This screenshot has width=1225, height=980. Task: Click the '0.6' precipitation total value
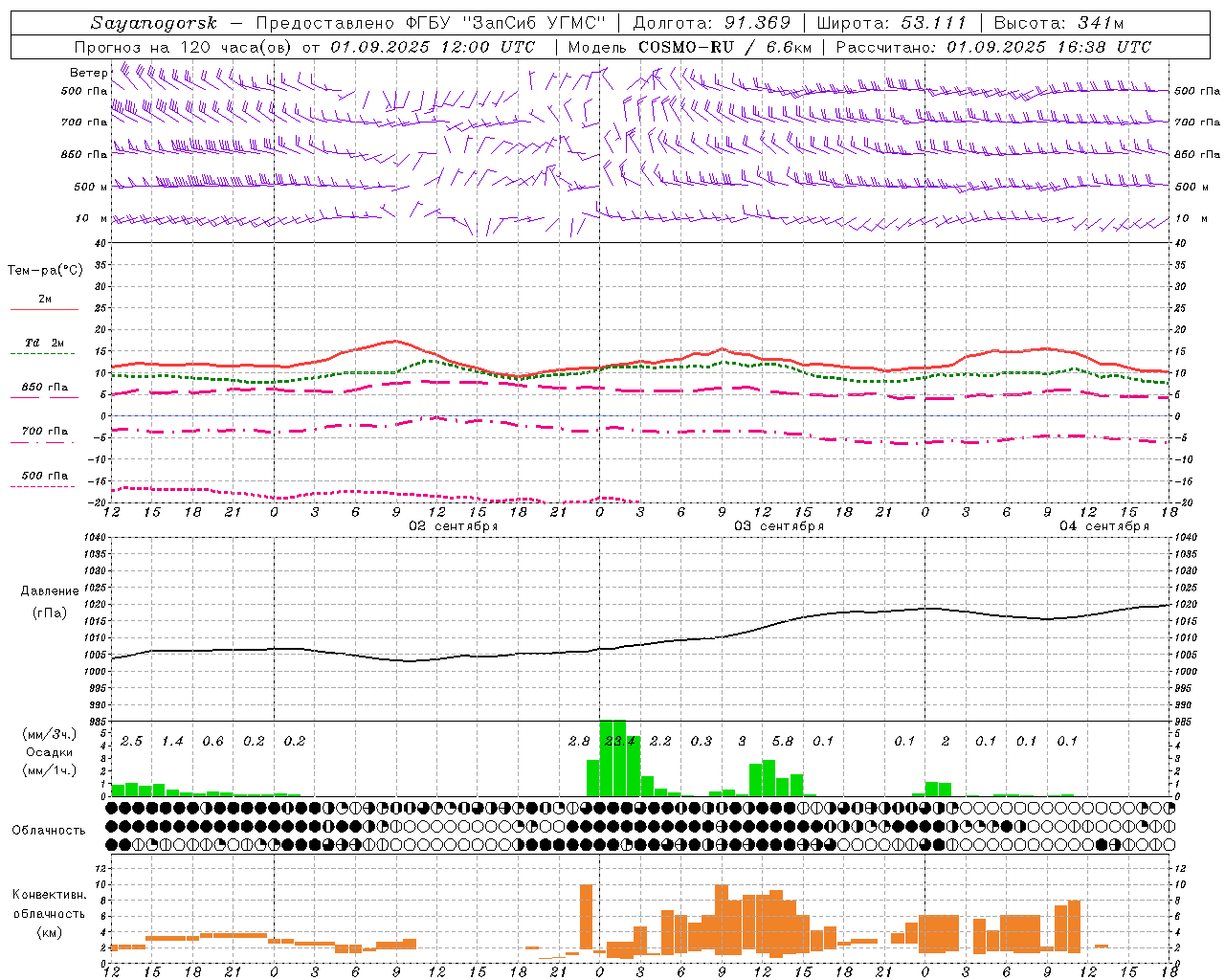click(212, 742)
